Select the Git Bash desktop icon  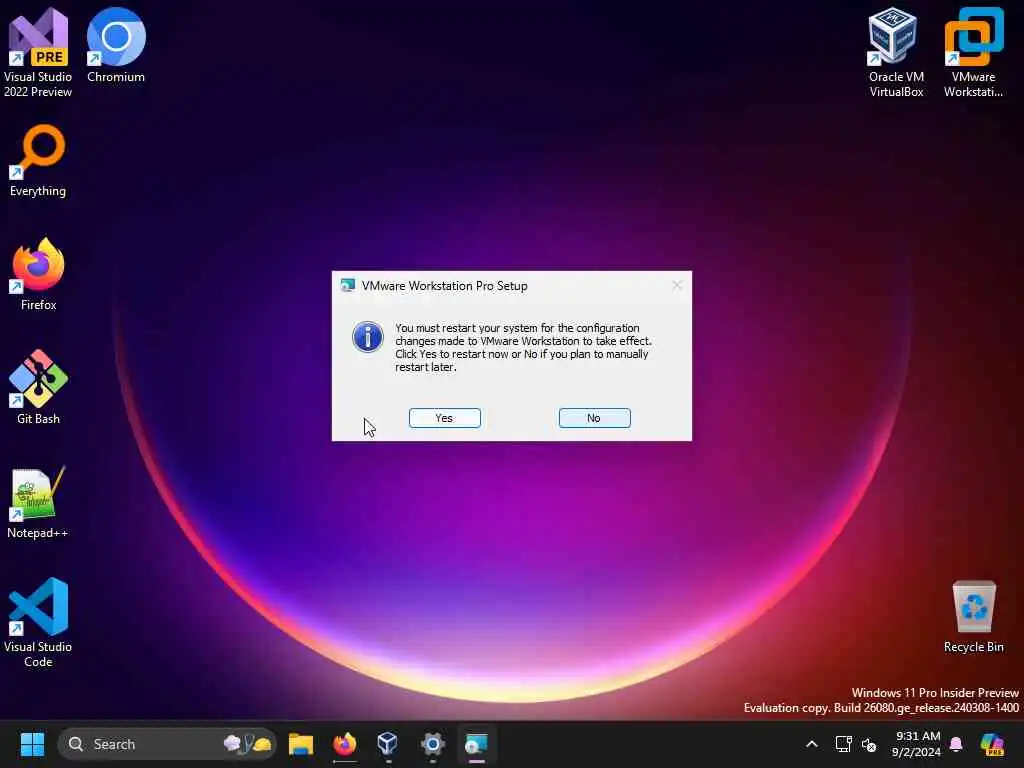[x=38, y=388]
